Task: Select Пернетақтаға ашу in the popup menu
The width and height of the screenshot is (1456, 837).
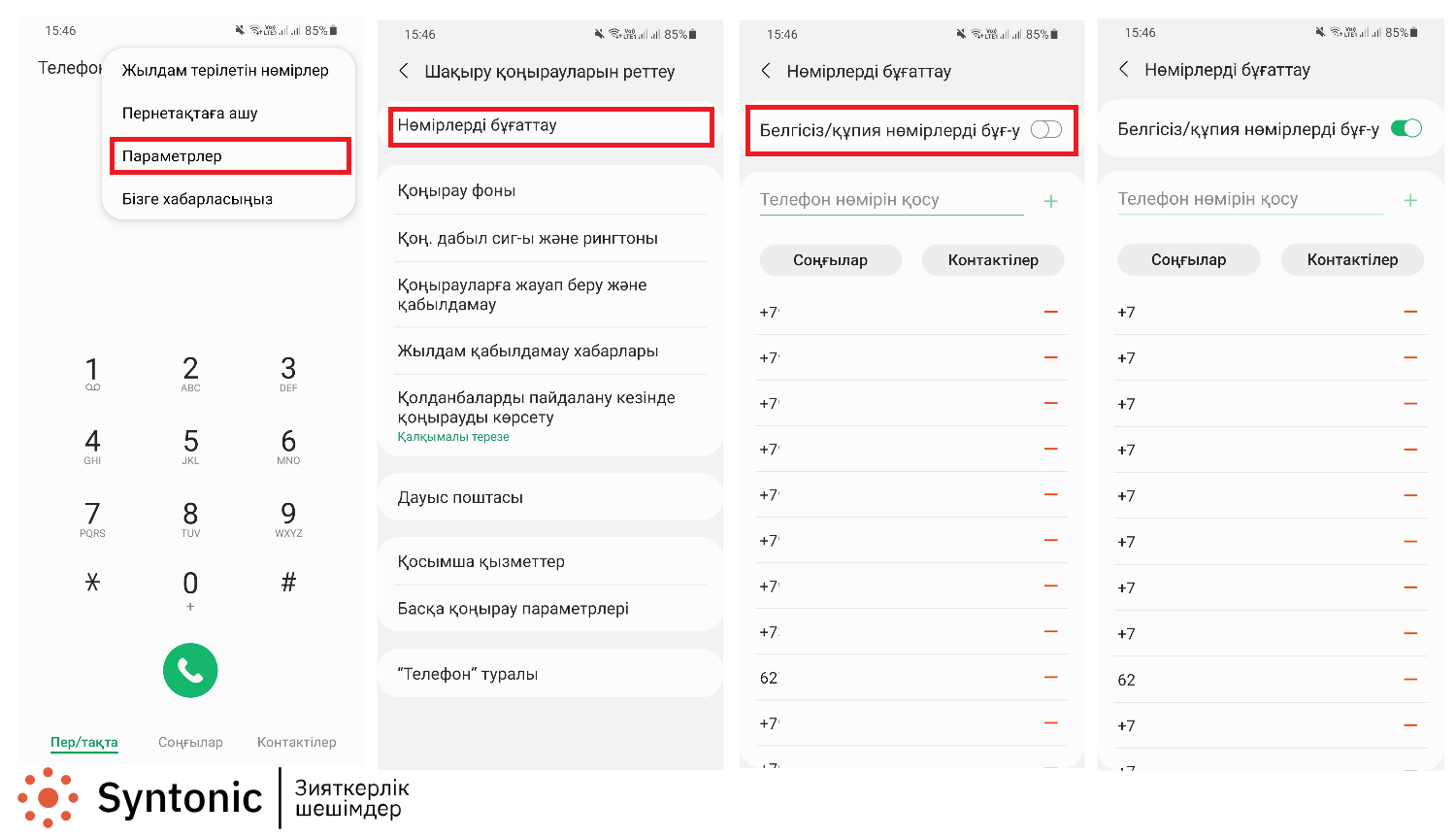Action: (x=190, y=113)
